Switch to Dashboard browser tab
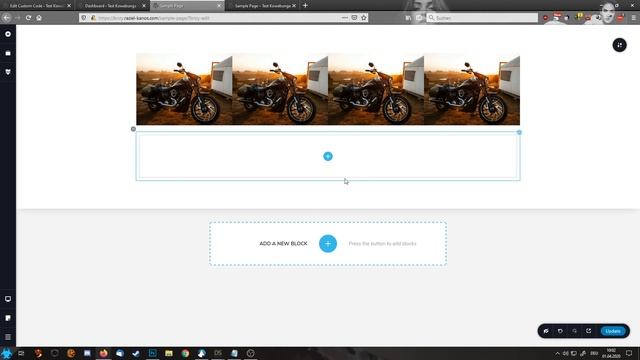The height and width of the screenshot is (360, 640). pos(111,6)
